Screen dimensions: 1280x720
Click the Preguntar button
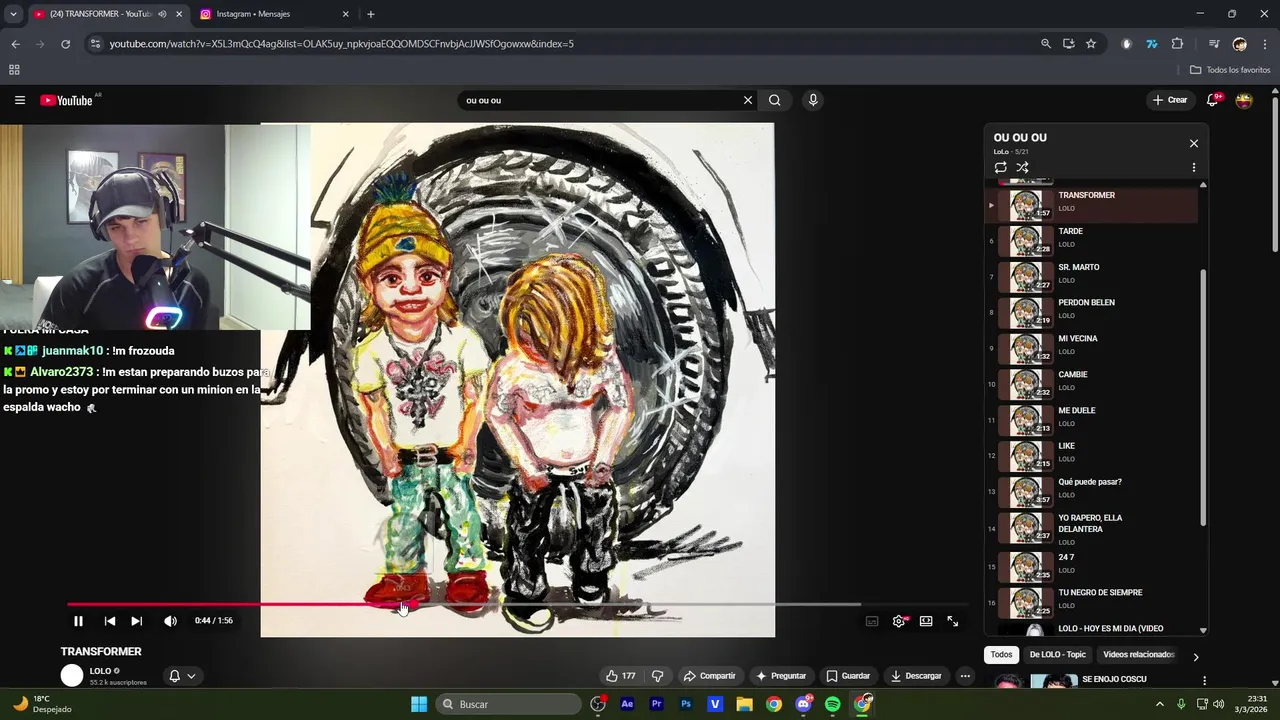[780, 676]
